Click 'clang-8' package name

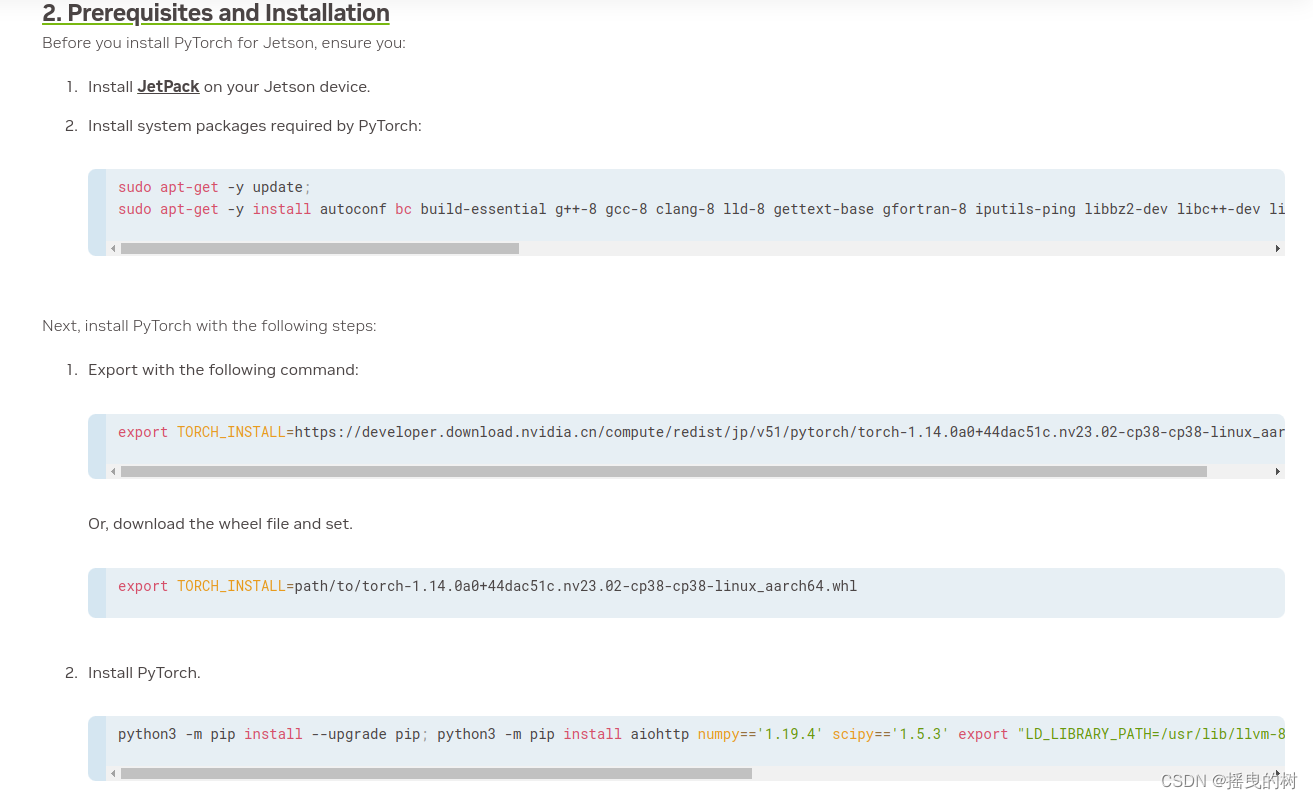[x=685, y=209]
